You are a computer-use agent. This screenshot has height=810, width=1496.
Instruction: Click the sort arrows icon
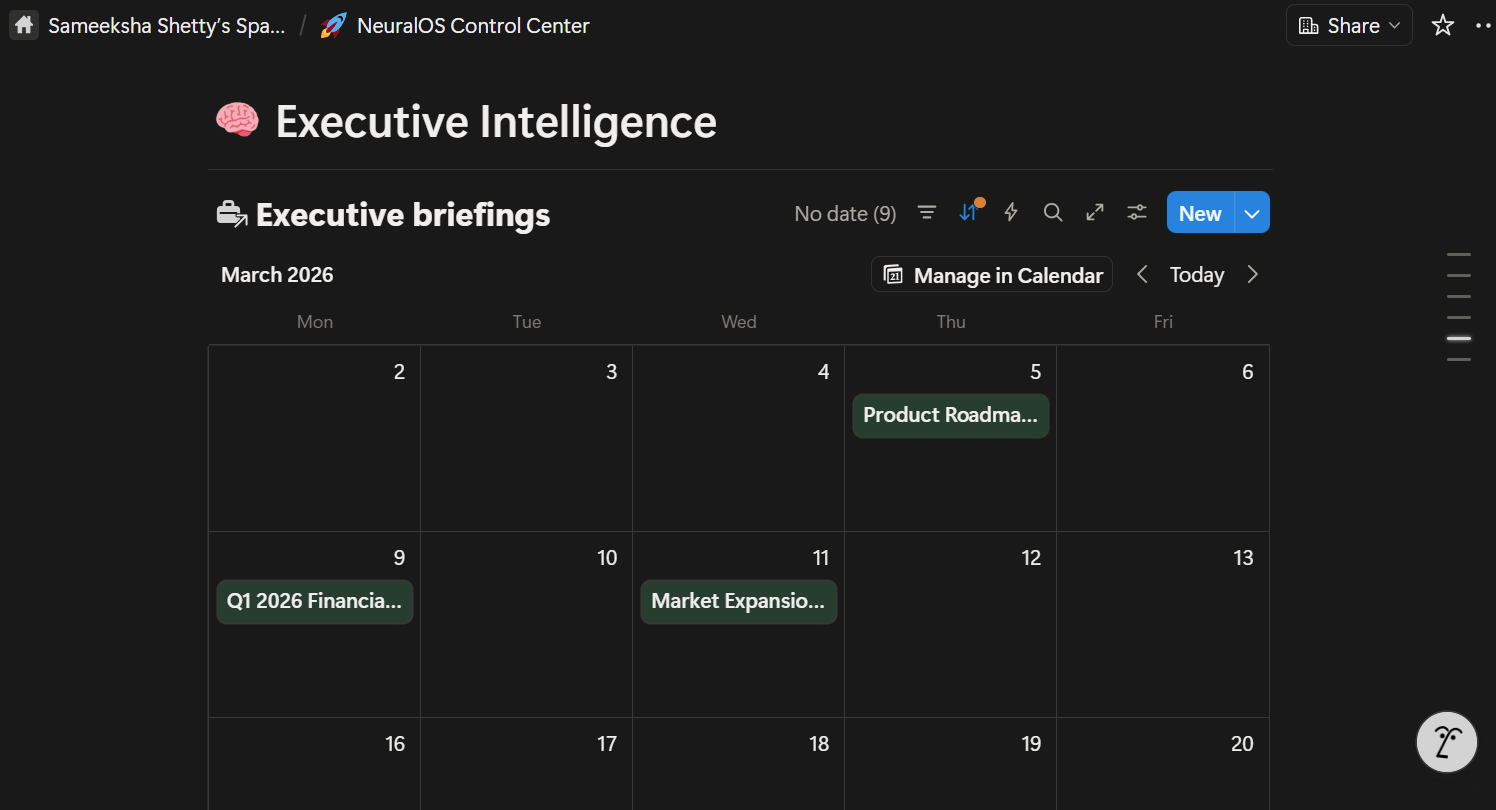tap(968, 212)
